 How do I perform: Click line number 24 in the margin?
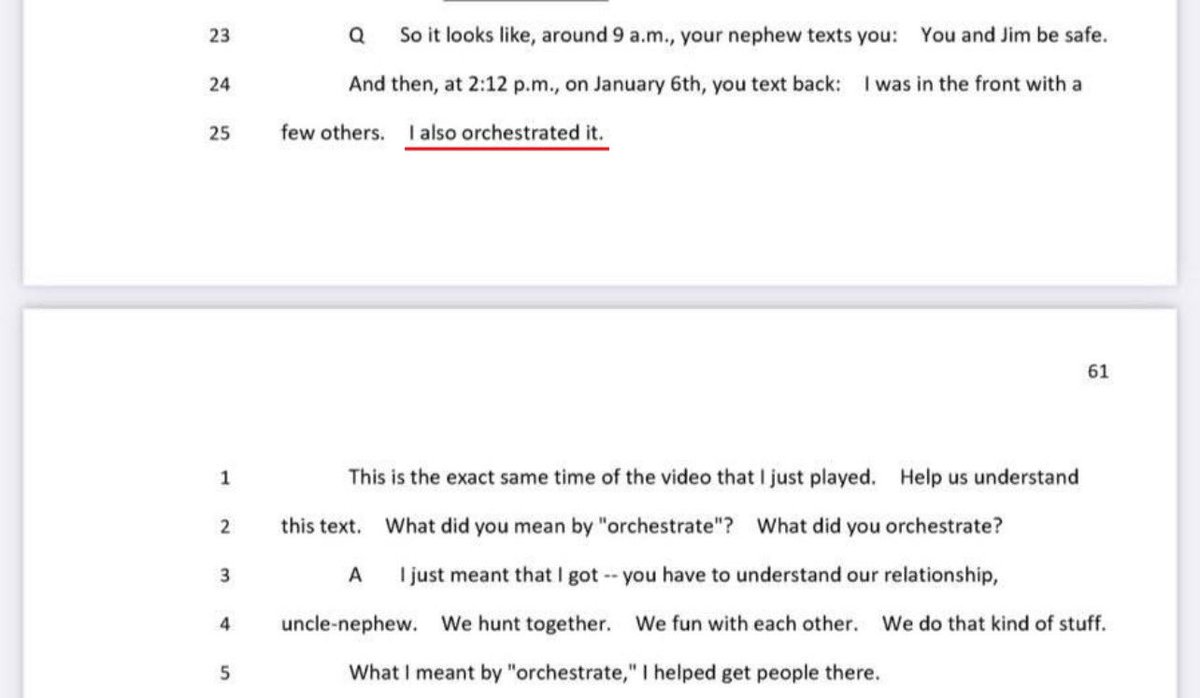click(x=220, y=85)
